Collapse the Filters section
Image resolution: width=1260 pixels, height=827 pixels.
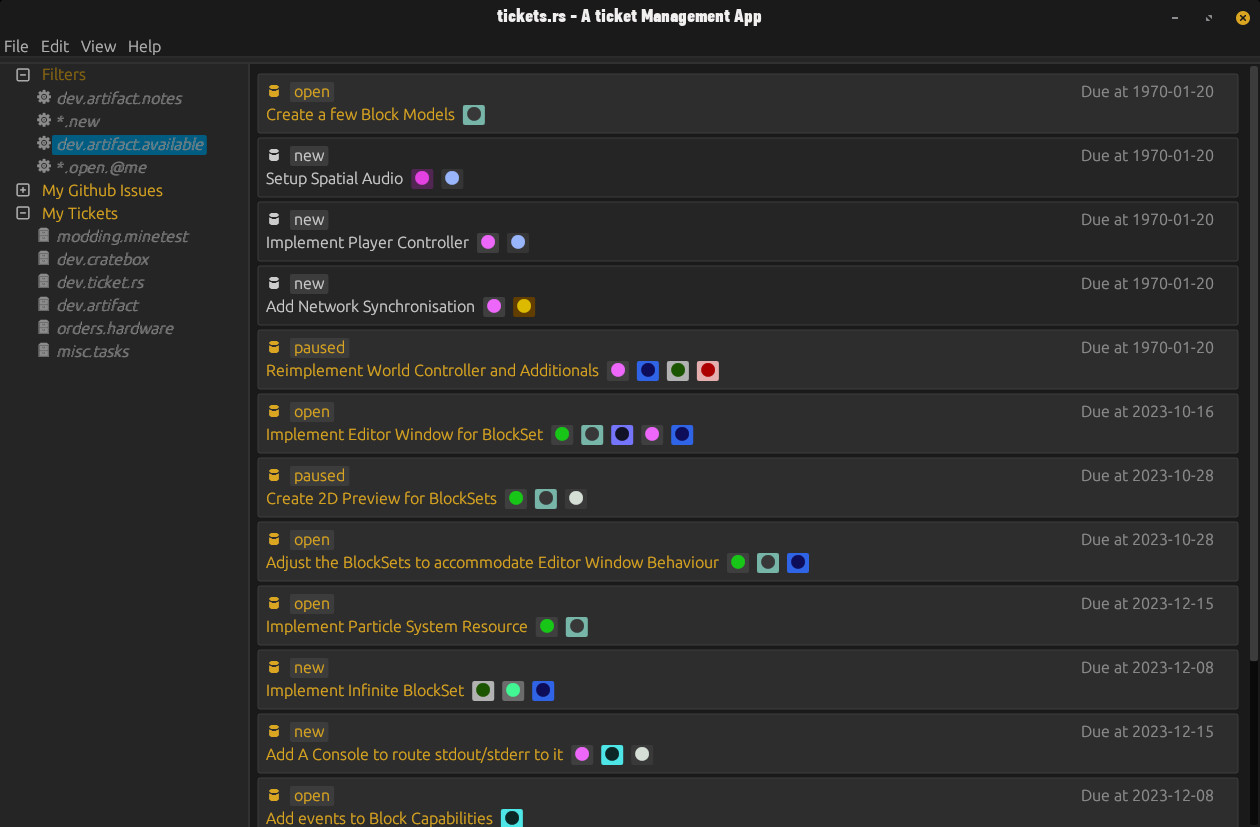[22, 74]
